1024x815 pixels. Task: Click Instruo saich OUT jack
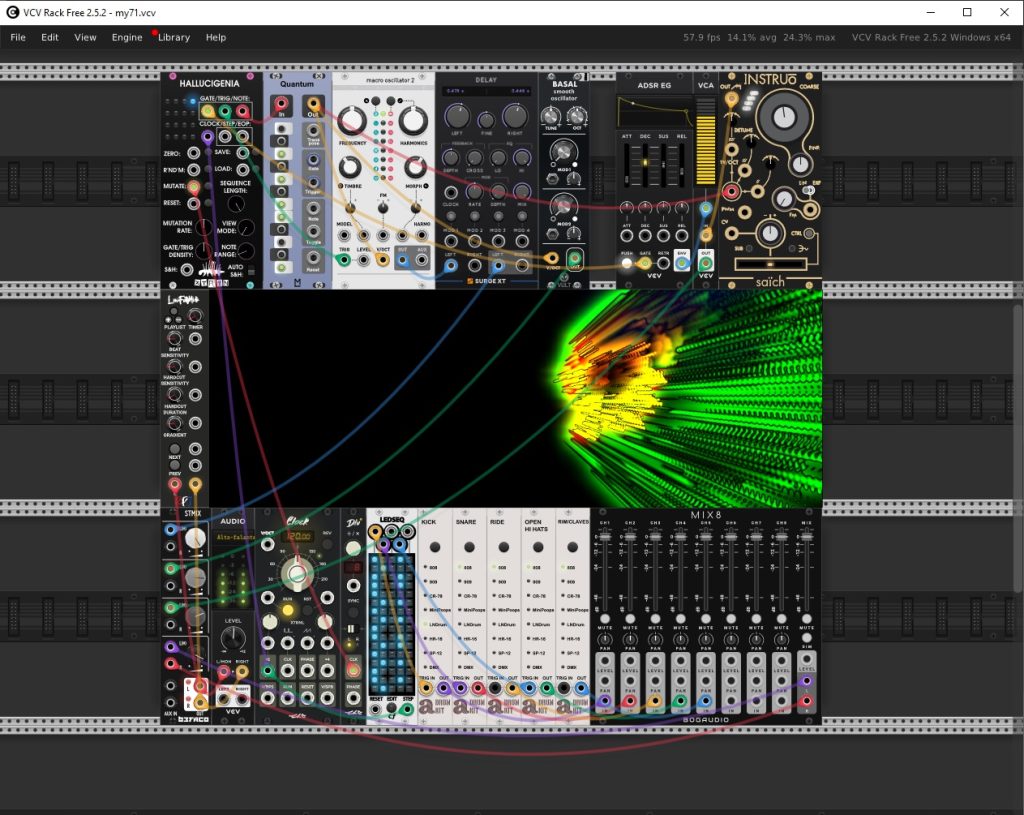pos(731,99)
